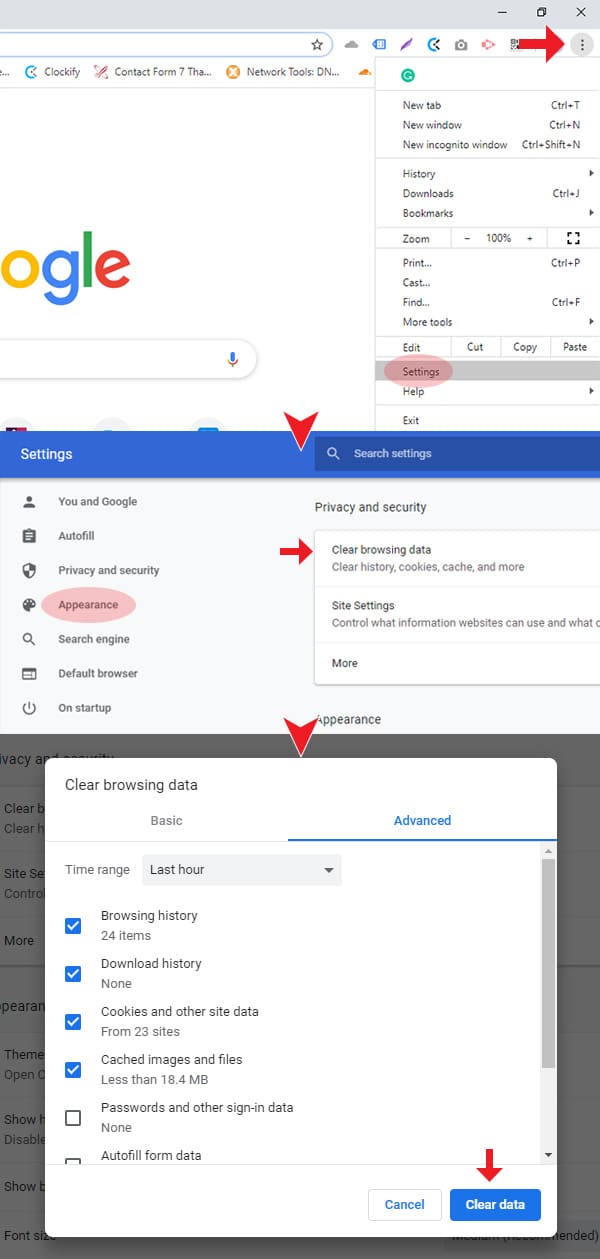Image resolution: width=600 pixels, height=1259 pixels.
Task: Expand the Bookmarks submenu
Action: point(427,213)
